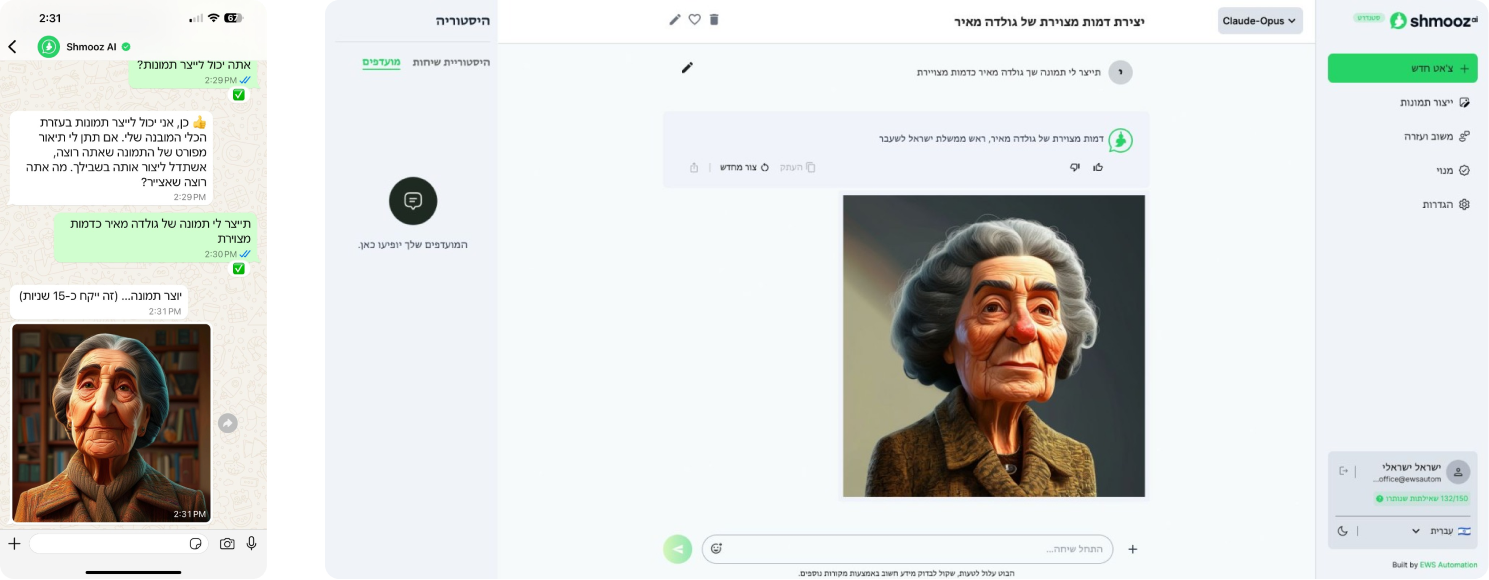Give the AI response a thumbs up
This screenshot has height=580, width=1489.
(1098, 167)
